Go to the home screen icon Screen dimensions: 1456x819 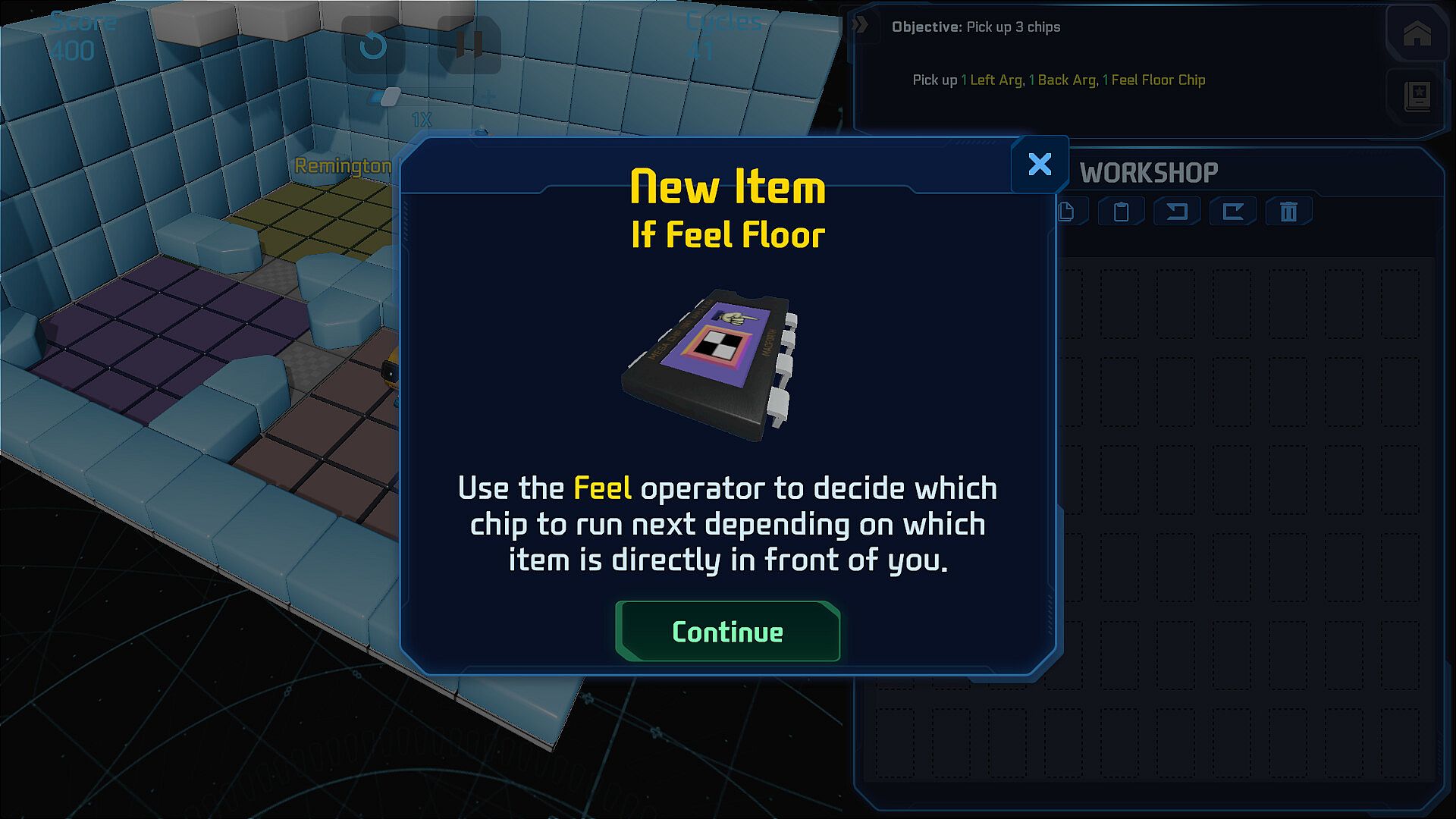(x=1417, y=34)
